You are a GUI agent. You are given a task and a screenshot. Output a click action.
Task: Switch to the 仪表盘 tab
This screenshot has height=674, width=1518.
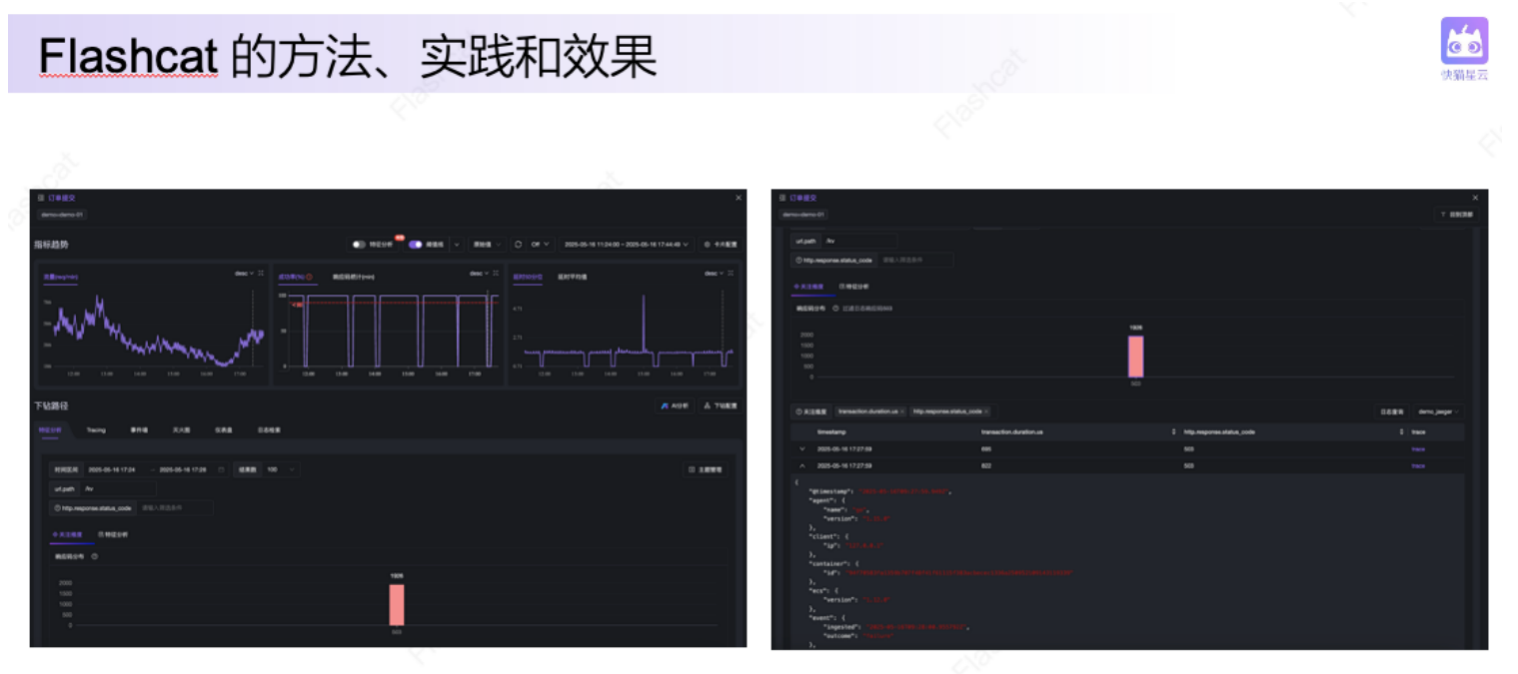click(224, 430)
